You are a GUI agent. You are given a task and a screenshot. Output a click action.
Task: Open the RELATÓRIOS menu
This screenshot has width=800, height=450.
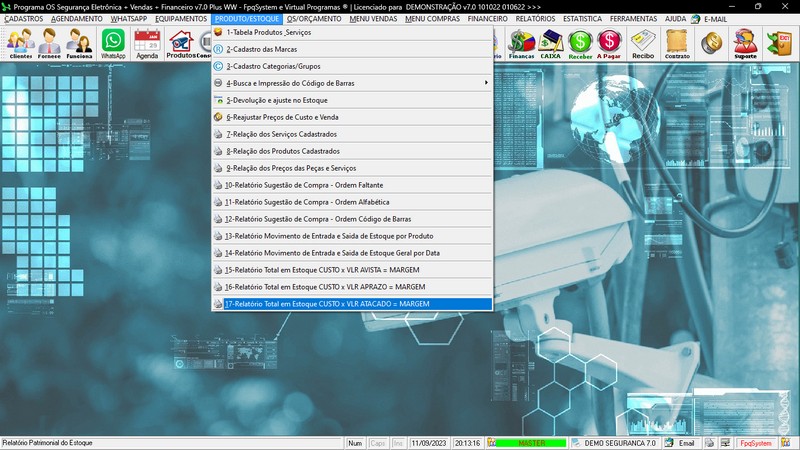[535, 19]
